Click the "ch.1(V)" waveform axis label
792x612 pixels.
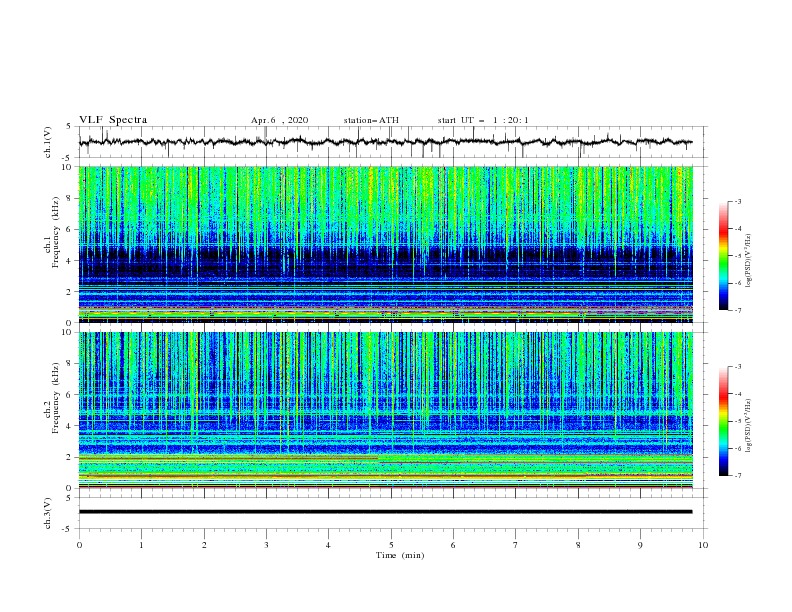click(48, 142)
